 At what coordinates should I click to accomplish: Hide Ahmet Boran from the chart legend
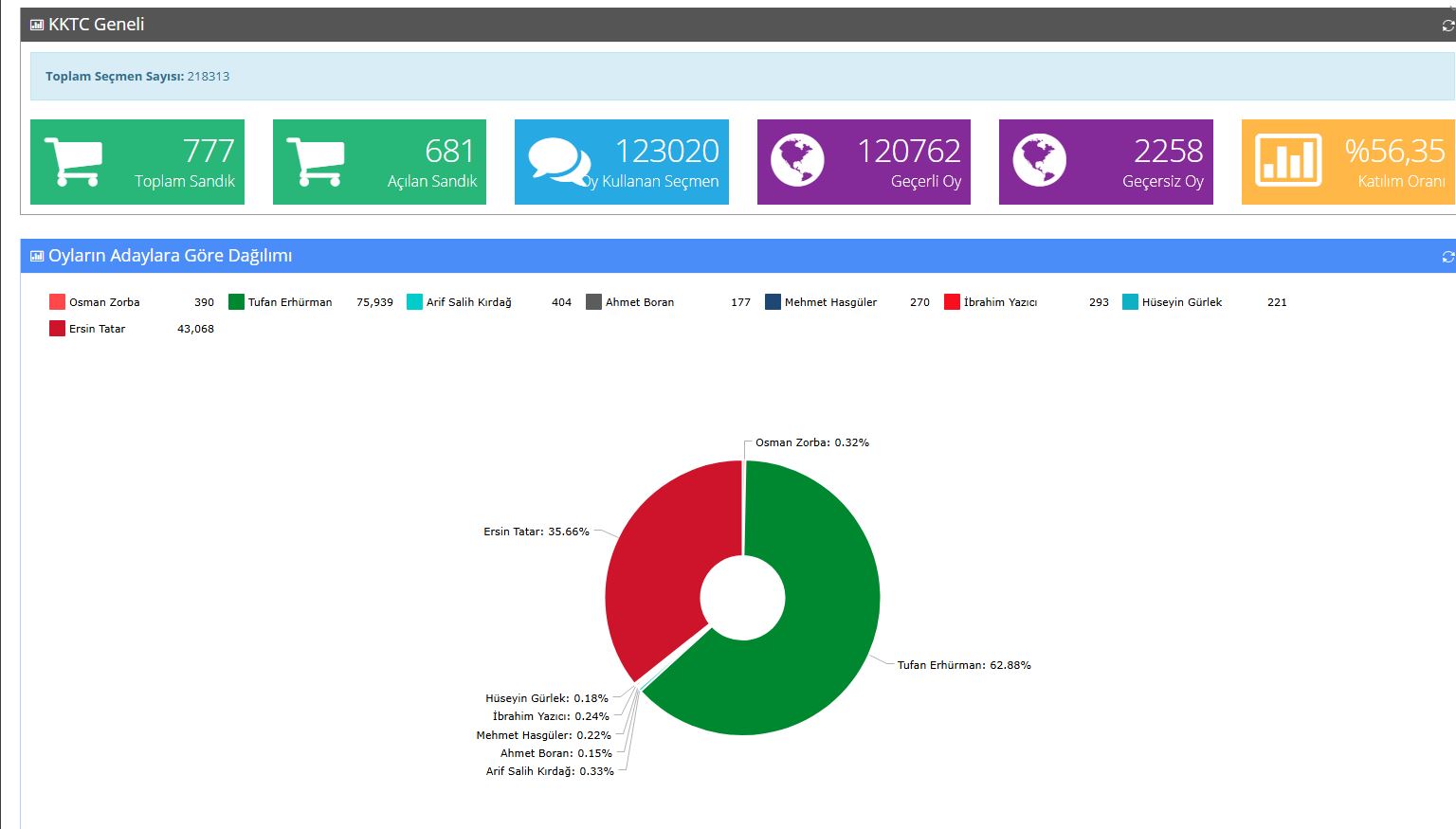pyautogui.click(x=639, y=302)
